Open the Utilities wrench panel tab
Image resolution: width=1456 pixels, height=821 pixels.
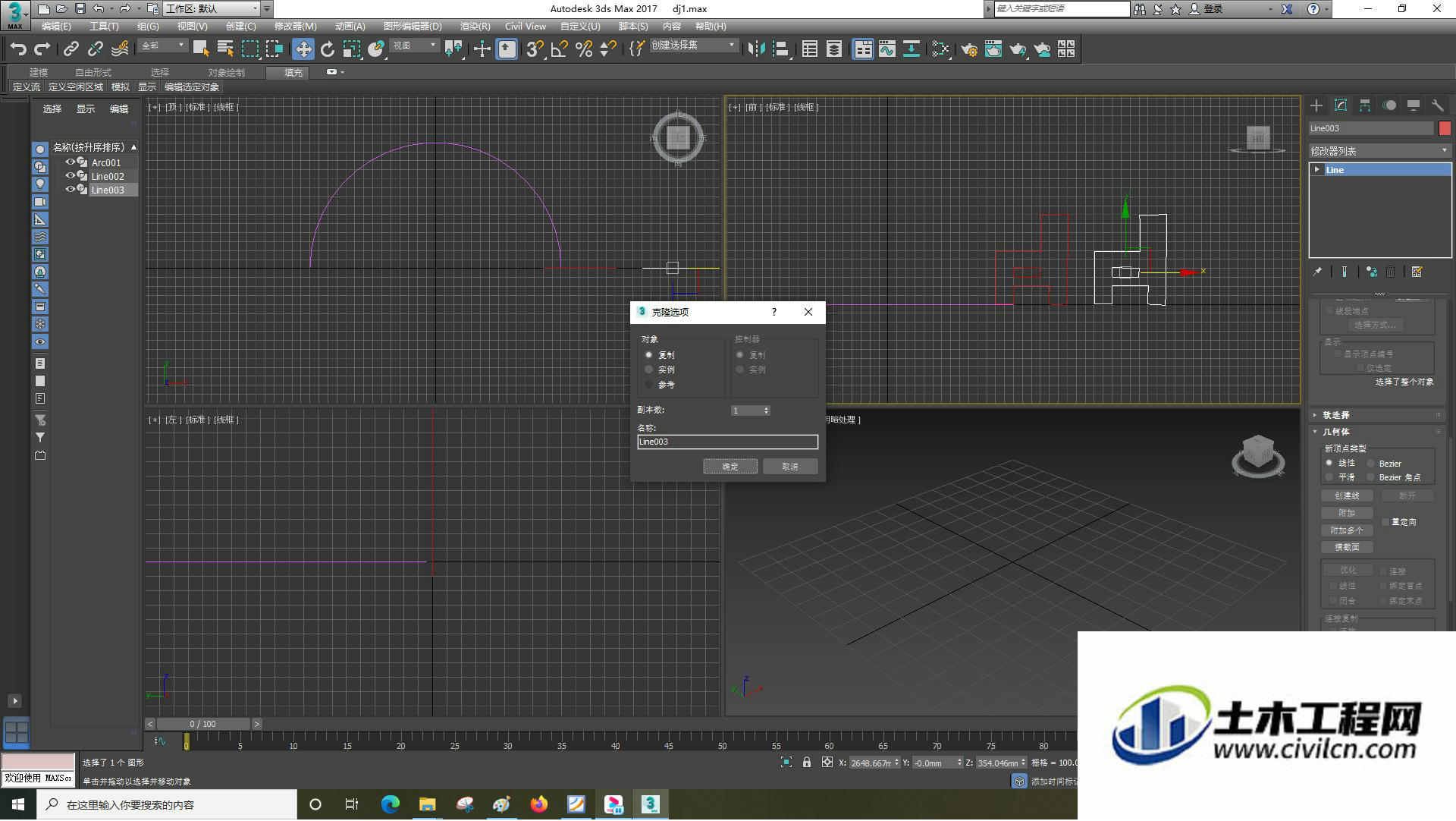(x=1438, y=105)
